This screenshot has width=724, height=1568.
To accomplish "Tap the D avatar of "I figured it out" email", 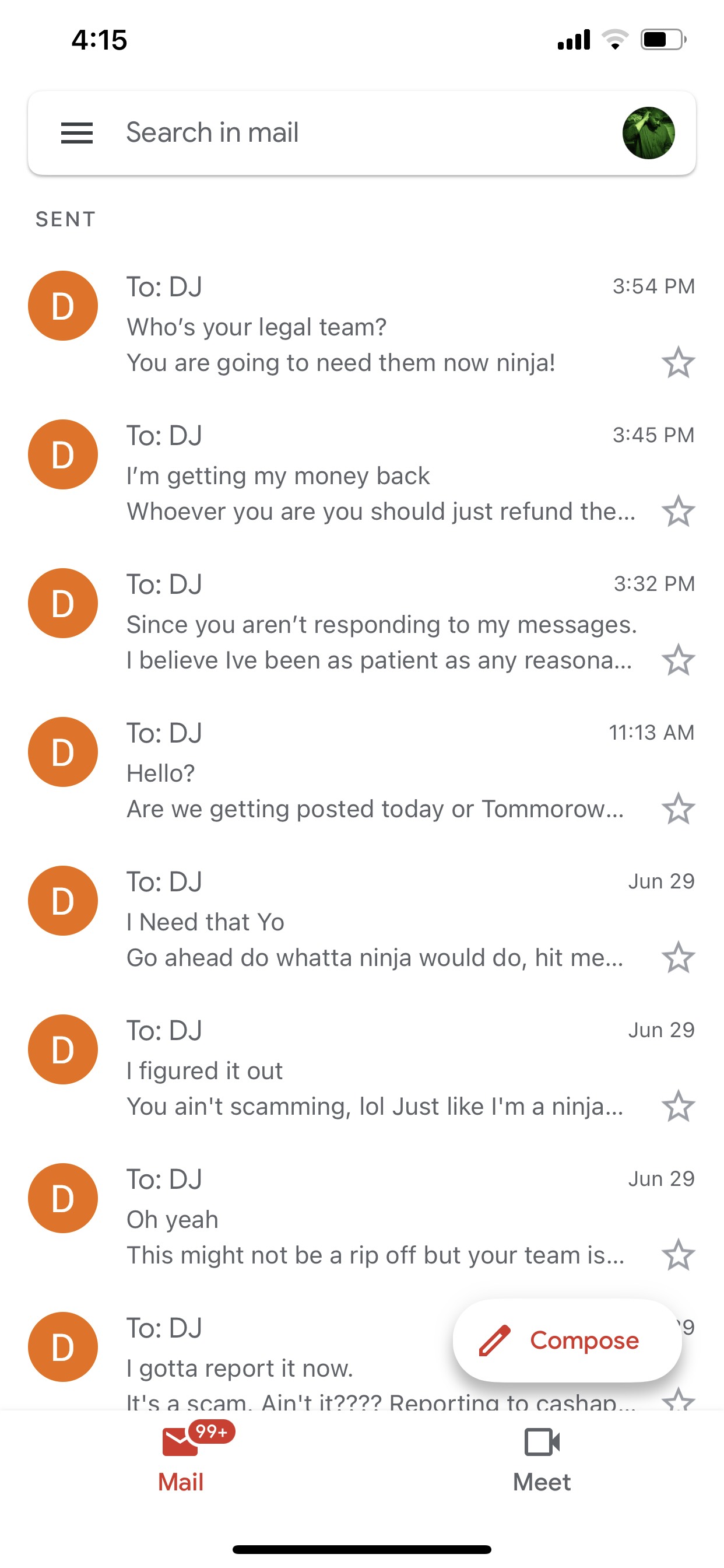I will click(63, 1049).
